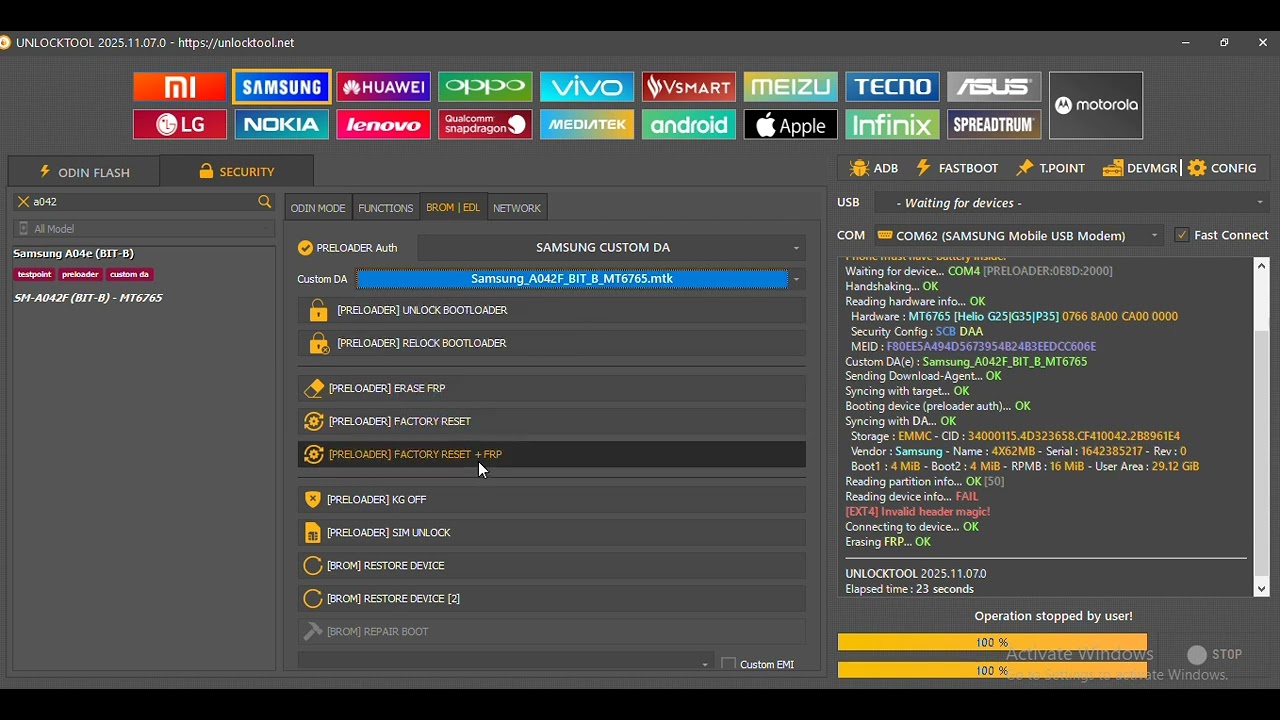Run PRELOADER Factory Reset + FRP

coord(552,454)
